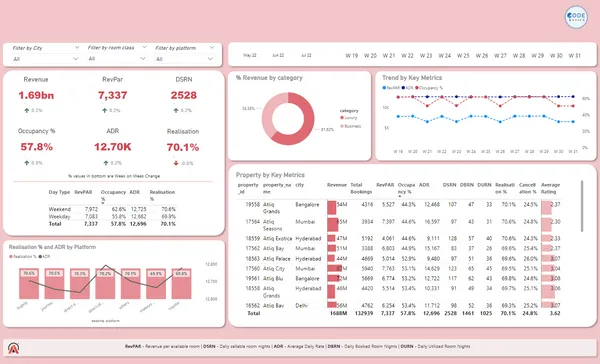Sort by Revenue column header
The width and height of the screenshot is (600, 364).
click(337, 185)
